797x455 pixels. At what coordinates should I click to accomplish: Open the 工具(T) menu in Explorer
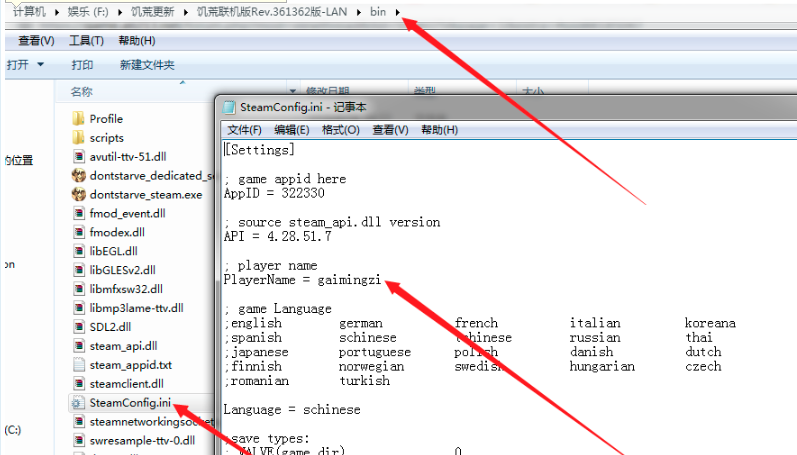pyautogui.click(x=86, y=41)
